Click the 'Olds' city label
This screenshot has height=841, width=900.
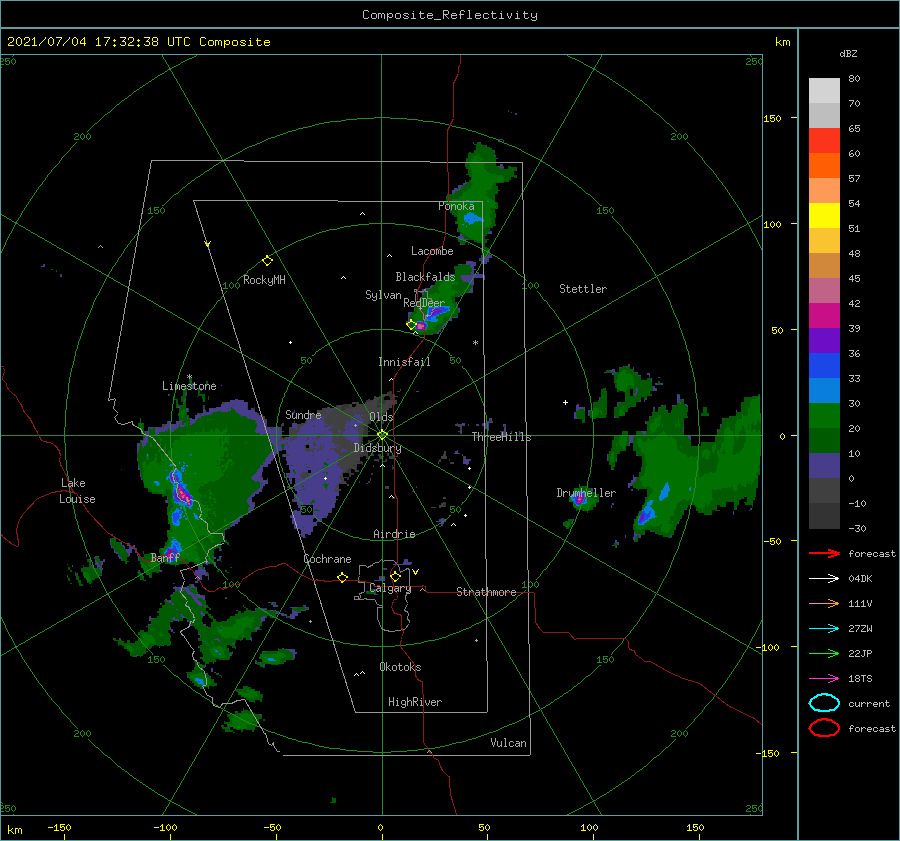tap(381, 417)
